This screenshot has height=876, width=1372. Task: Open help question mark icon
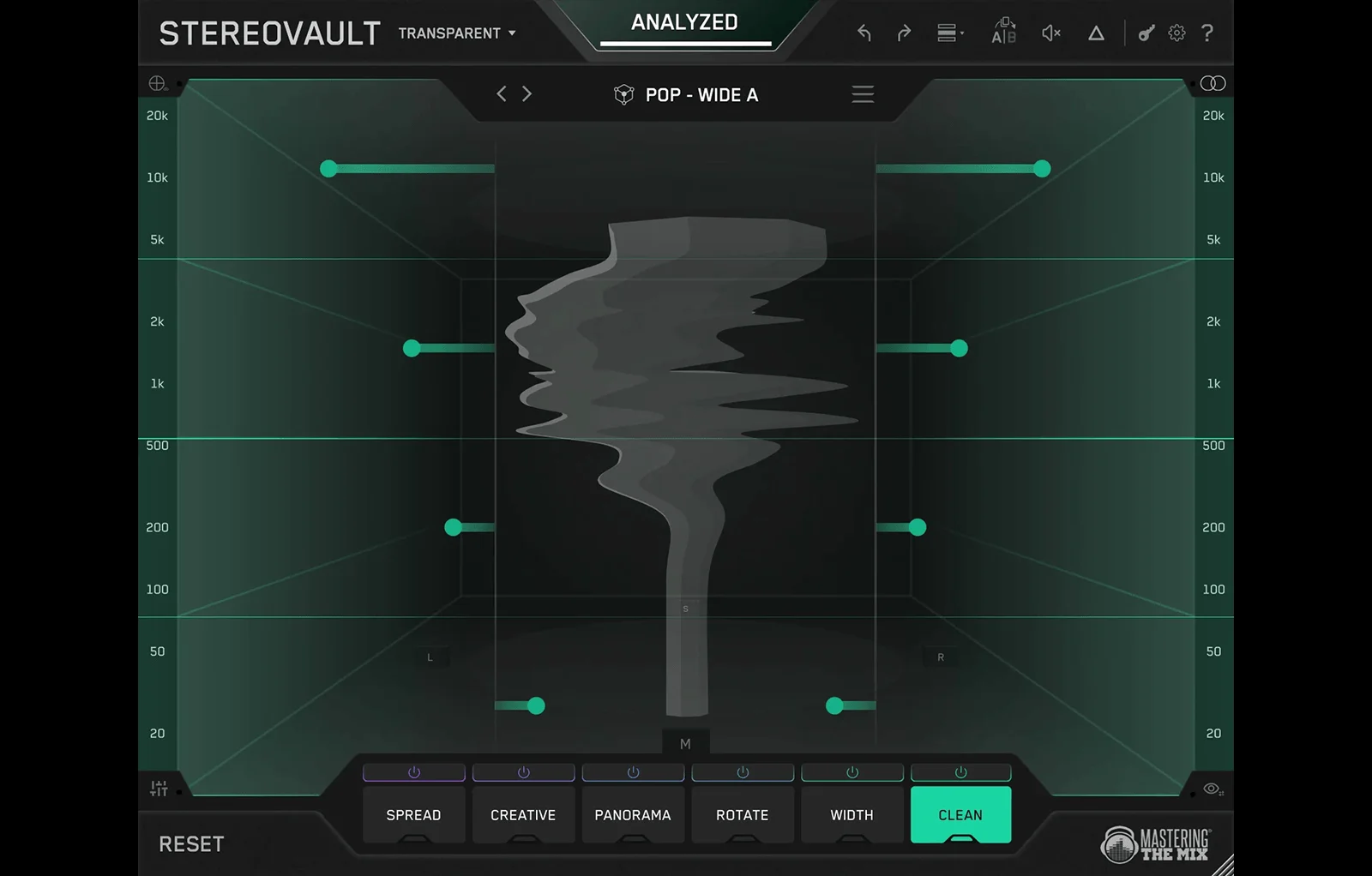1207,33
